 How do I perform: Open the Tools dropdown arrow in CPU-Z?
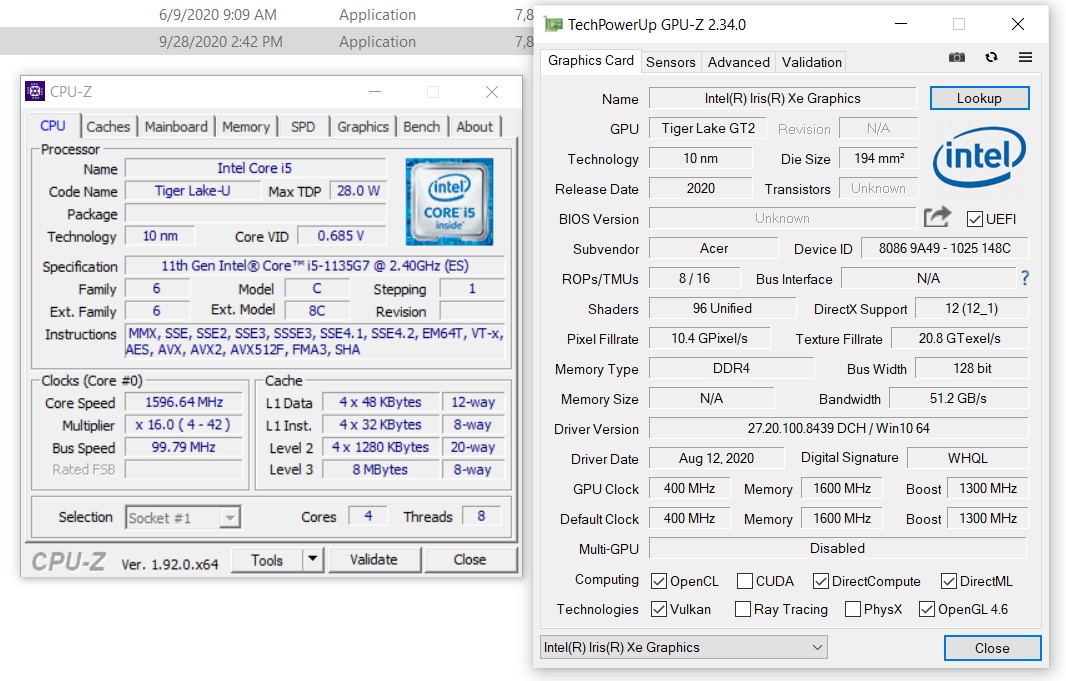pyautogui.click(x=313, y=560)
